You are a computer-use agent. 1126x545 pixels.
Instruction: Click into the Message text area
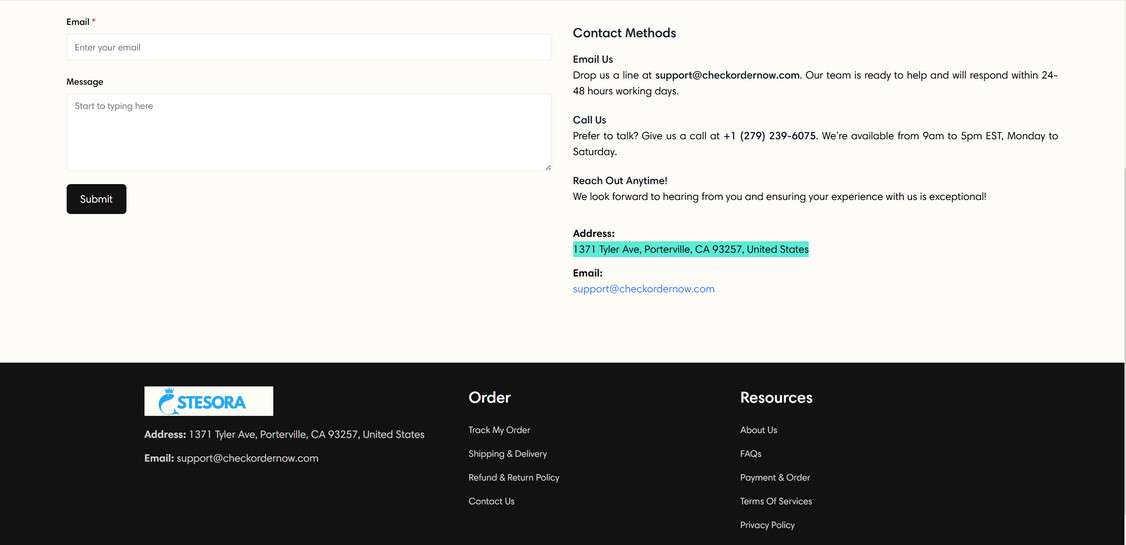tap(308, 132)
